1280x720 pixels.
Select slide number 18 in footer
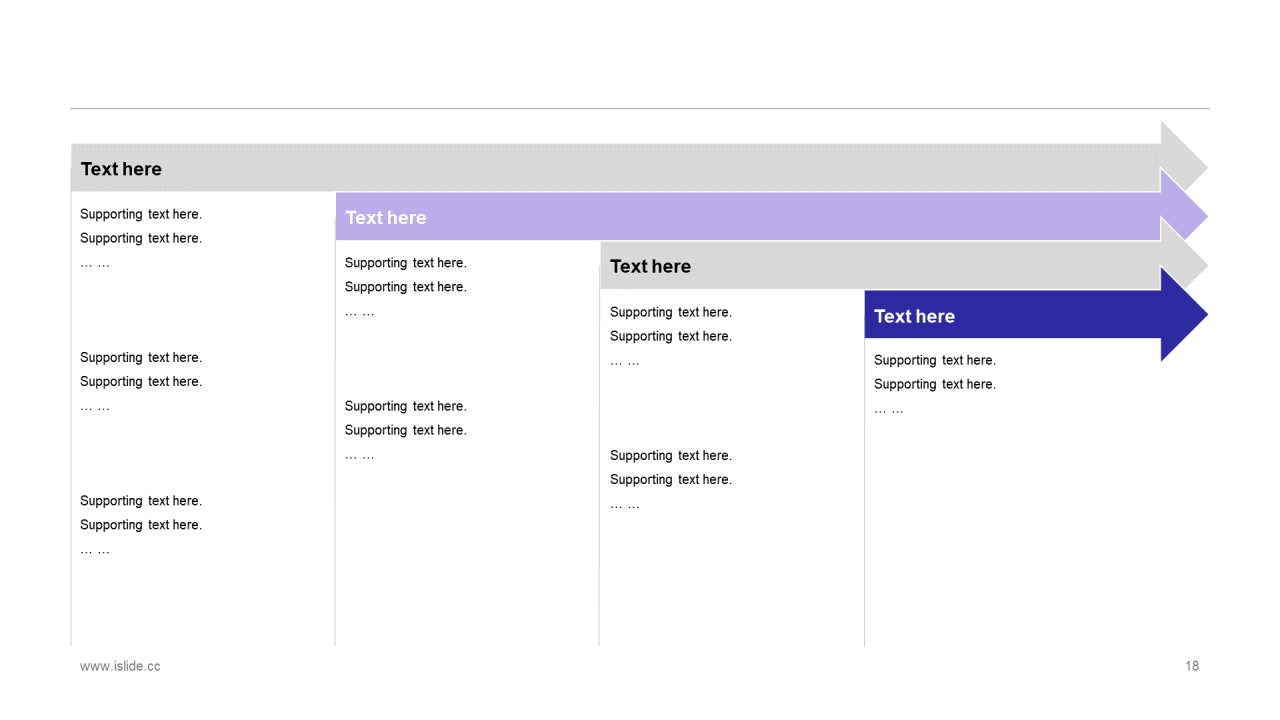tap(1192, 666)
